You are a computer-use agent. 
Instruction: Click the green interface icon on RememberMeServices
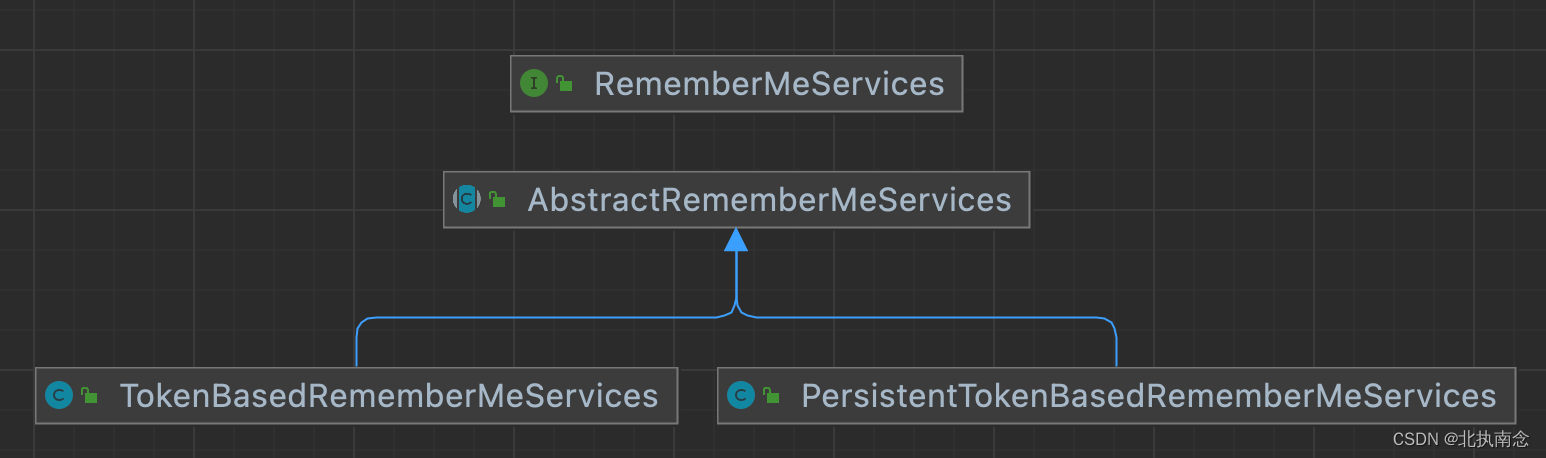pyautogui.click(x=534, y=84)
